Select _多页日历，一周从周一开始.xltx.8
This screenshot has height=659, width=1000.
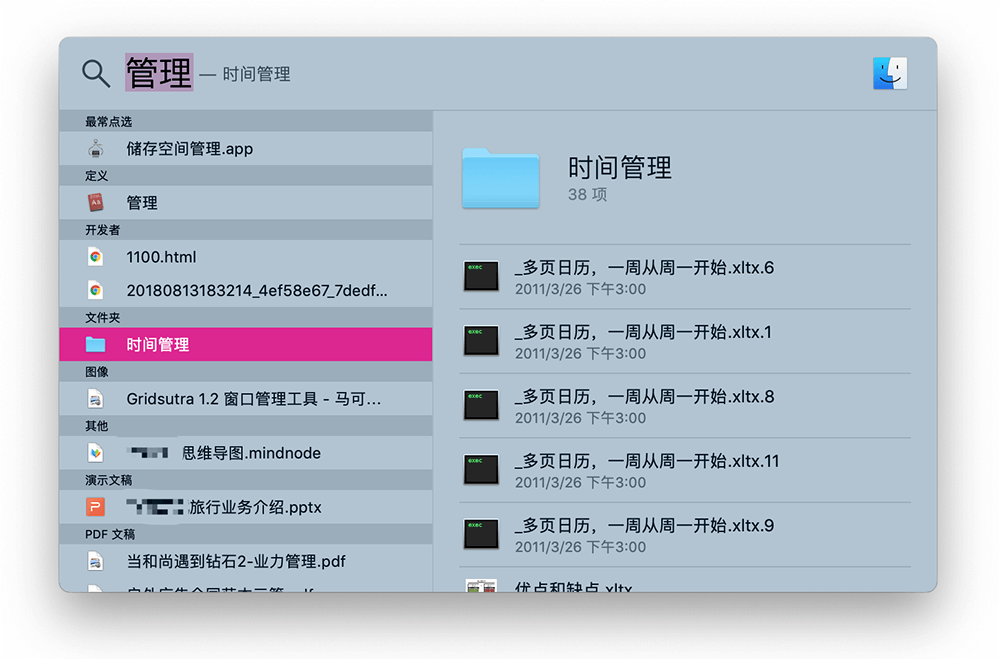pos(685,406)
